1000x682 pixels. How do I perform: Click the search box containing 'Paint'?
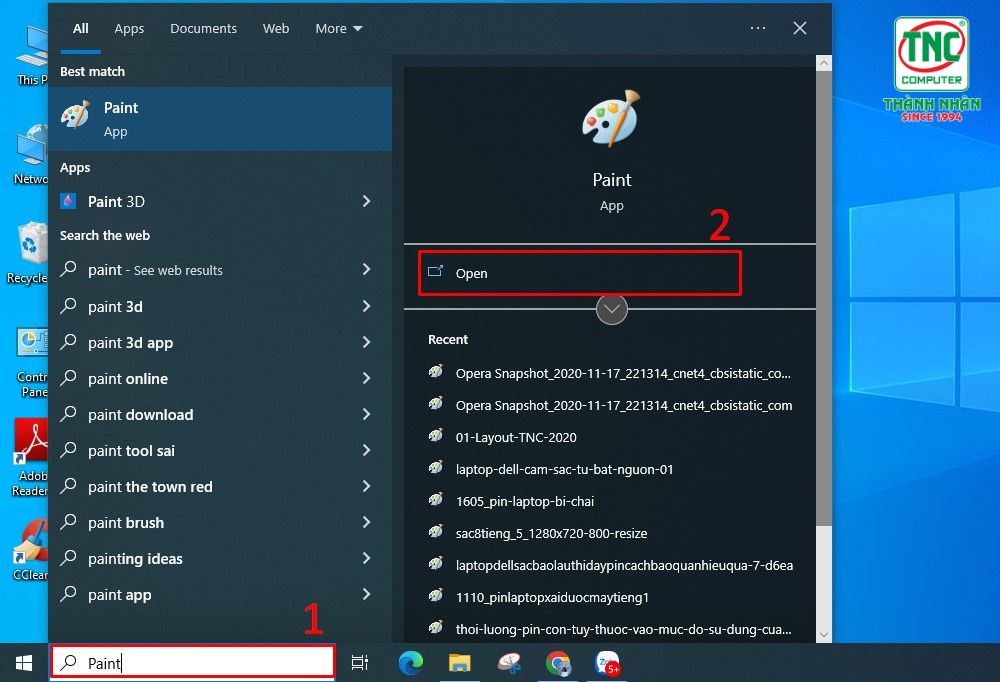[193, 662]
